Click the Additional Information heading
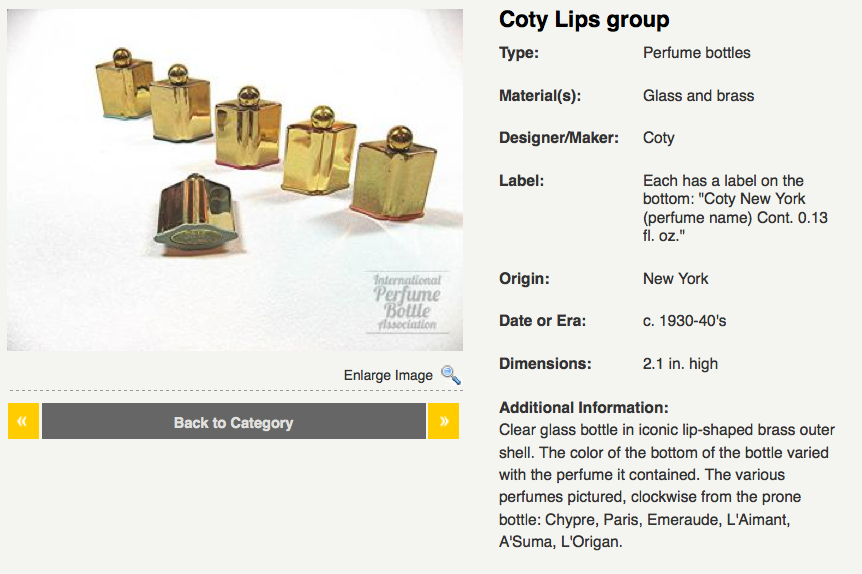This screenshot has width=862, height=574. [583, 407]
